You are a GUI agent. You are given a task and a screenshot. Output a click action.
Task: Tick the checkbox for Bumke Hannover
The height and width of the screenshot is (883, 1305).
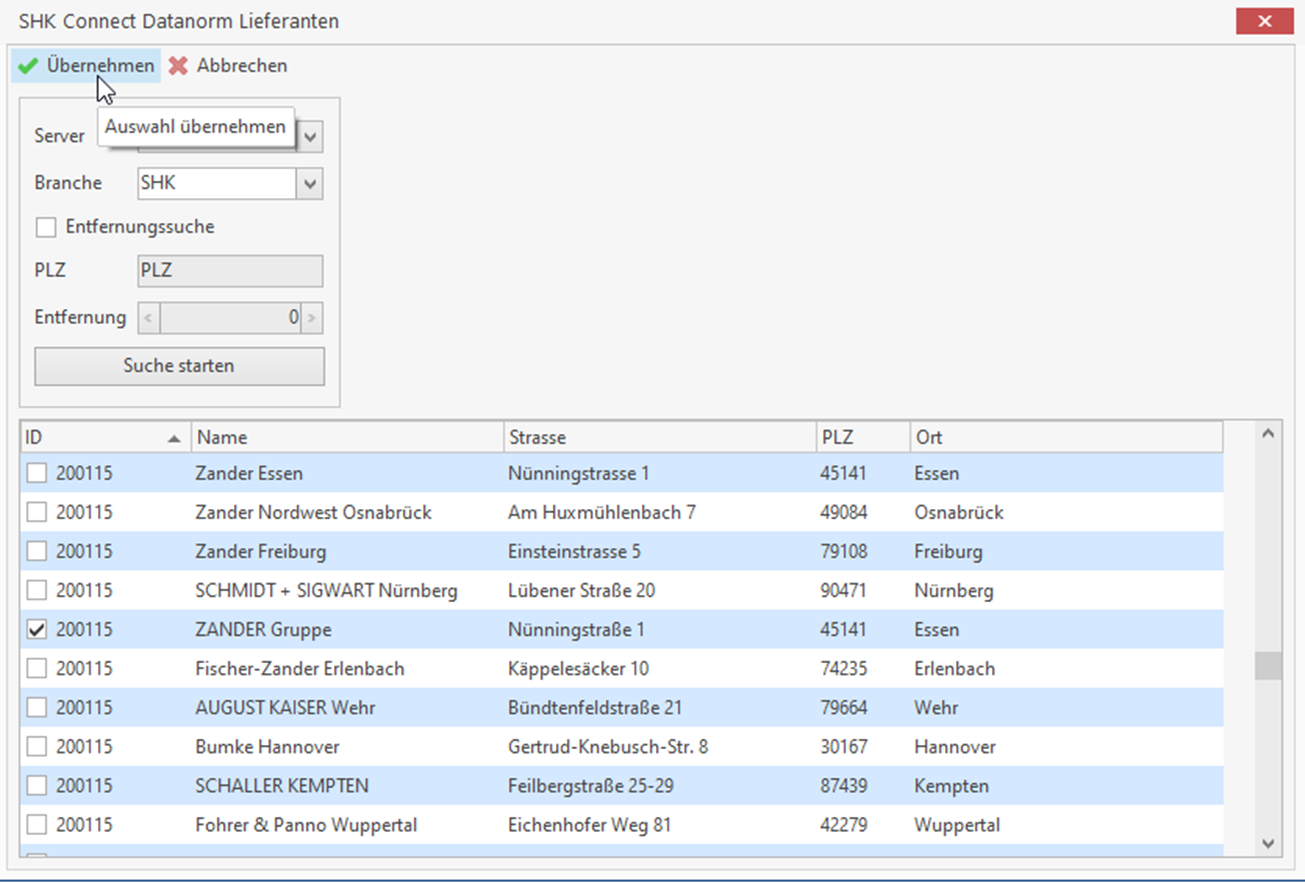[x=37, y=747]
